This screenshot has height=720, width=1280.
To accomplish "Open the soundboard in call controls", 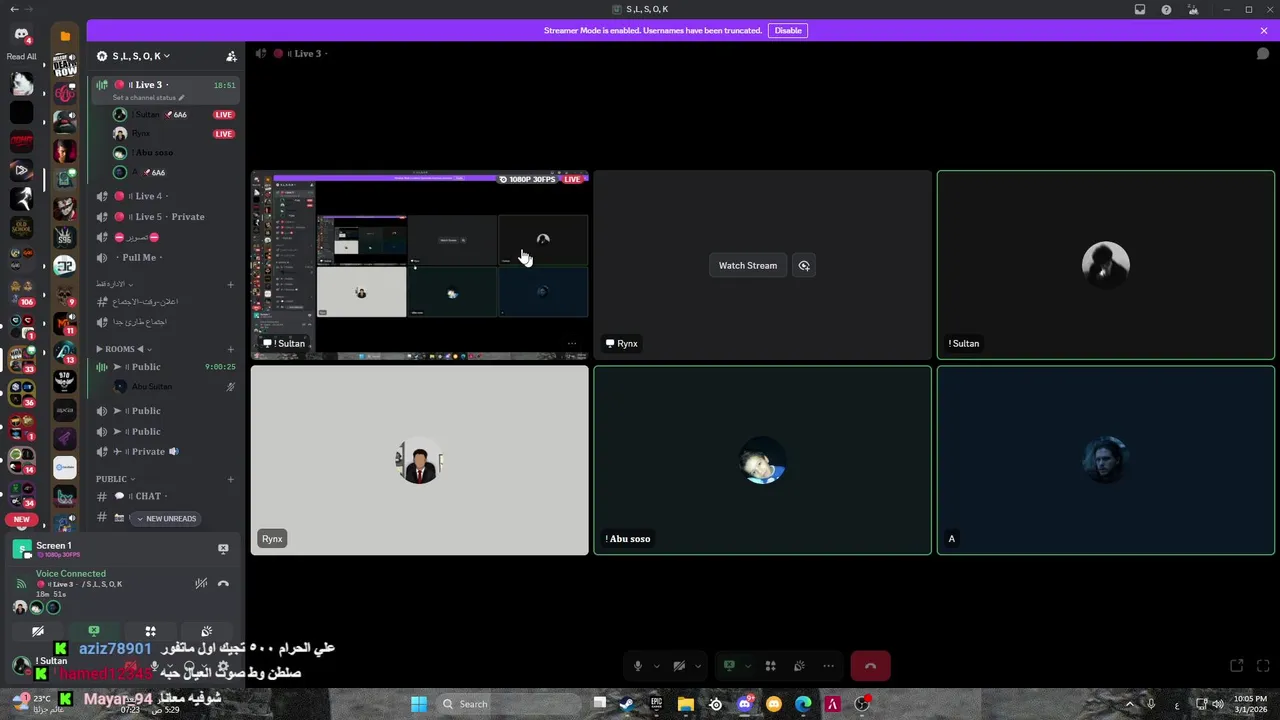I will point(799,666).
